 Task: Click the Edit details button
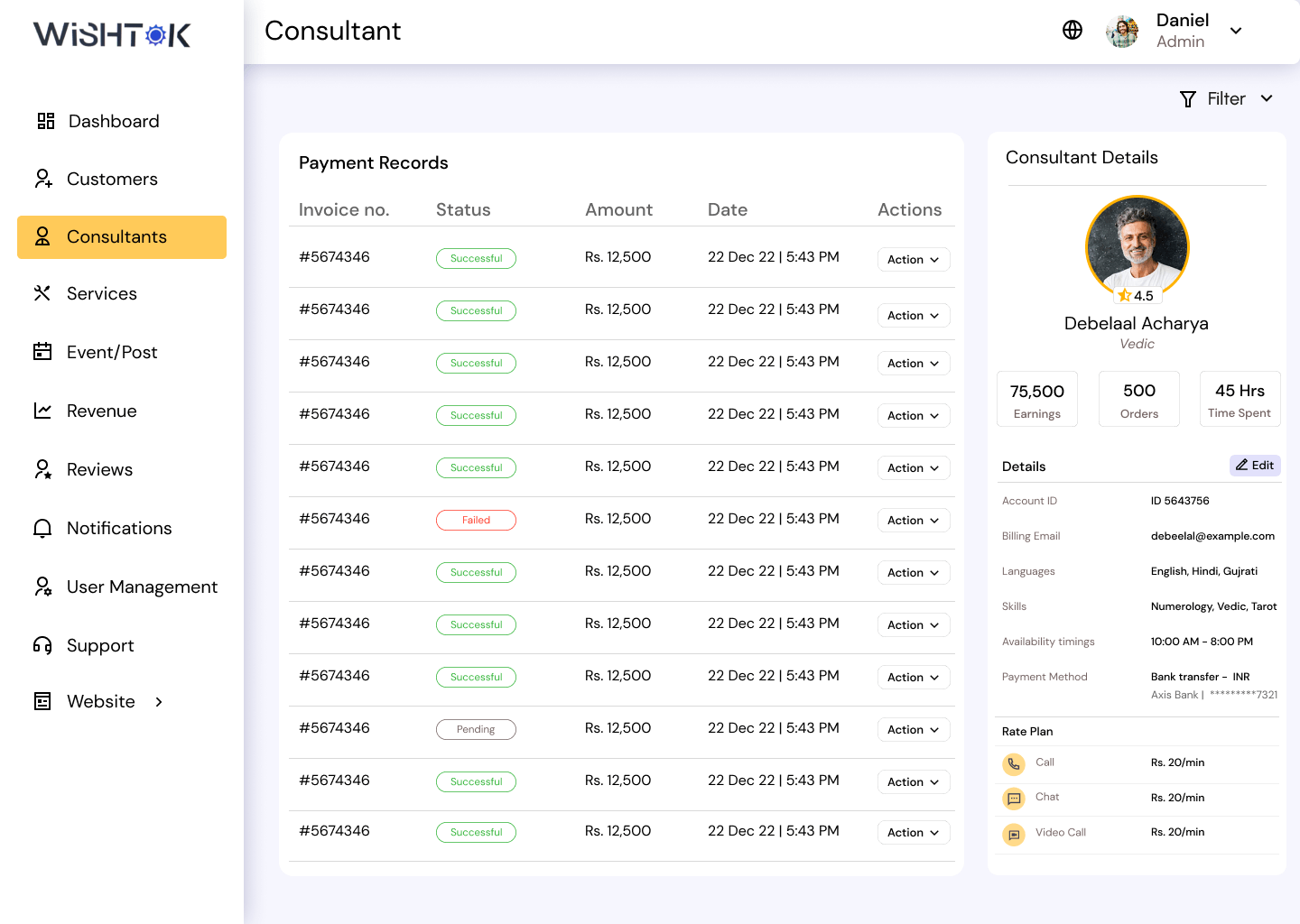1254,466
